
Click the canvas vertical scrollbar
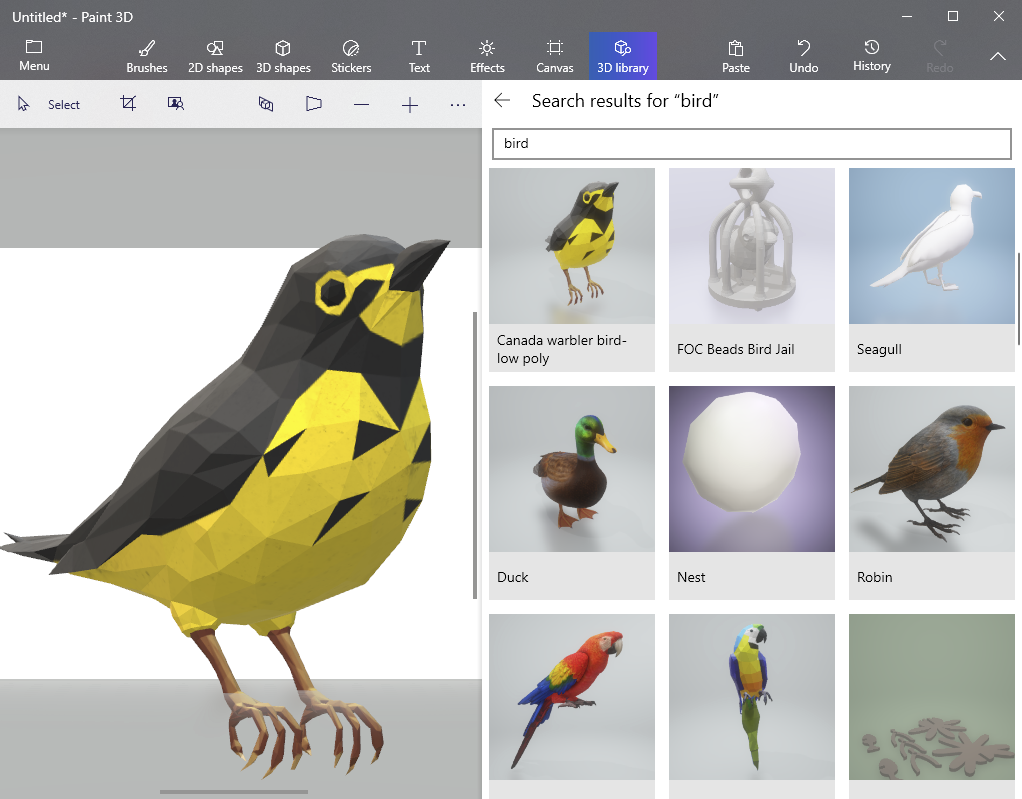pos(475,455)
